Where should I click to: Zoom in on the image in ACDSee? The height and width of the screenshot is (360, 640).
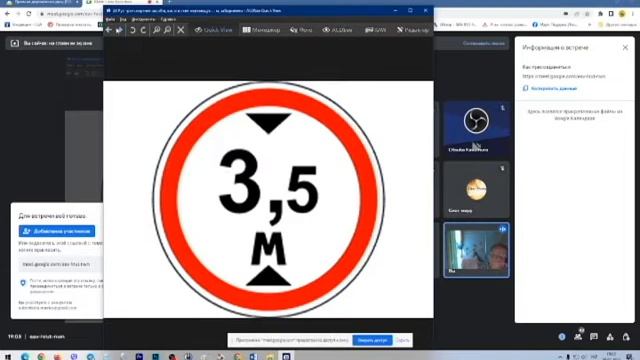click(156, 30)
